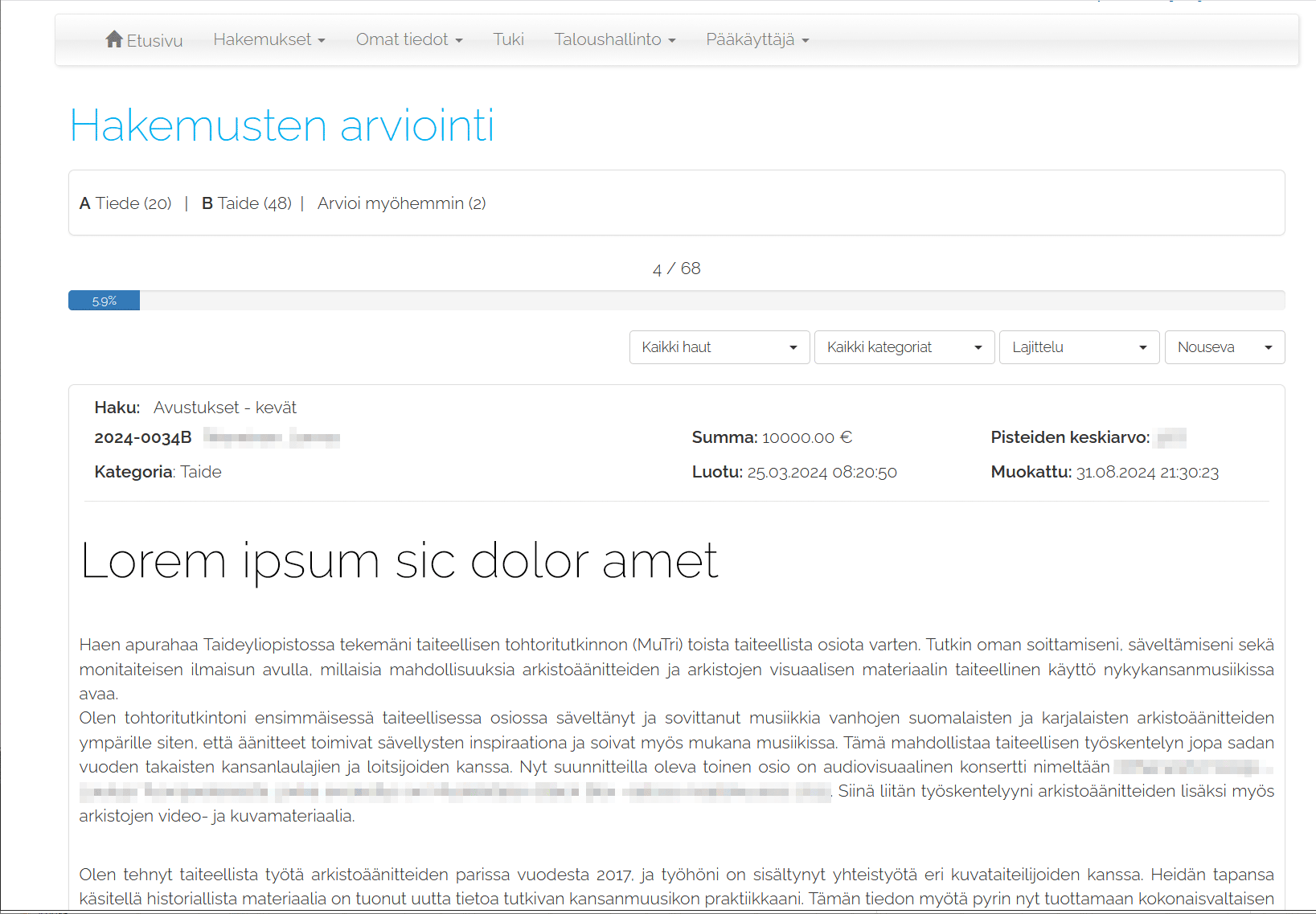
Task: Click the Hakemusten arviointi page heading
Action: click(x=281, y=125)
